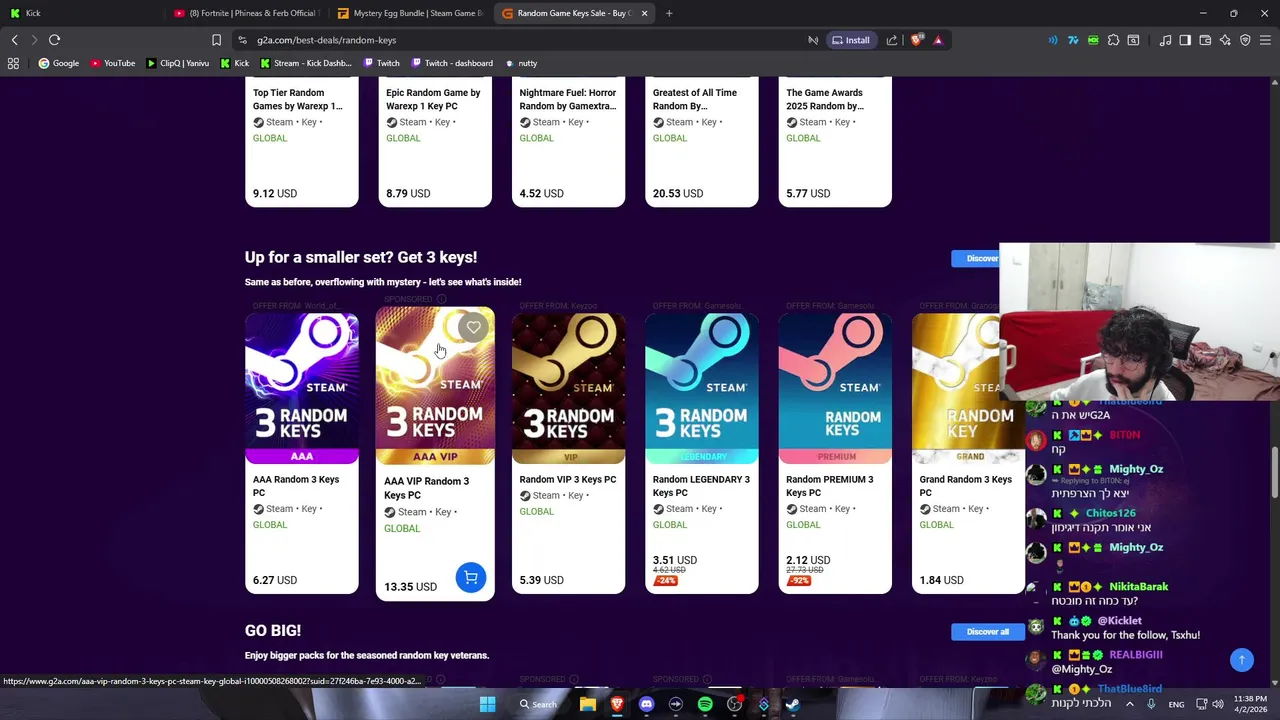Image resolution: width=1280 pixels, height=720 pixels.
Task: Open Top Tier Random Games by Warexp card
Action: [302, 140]
